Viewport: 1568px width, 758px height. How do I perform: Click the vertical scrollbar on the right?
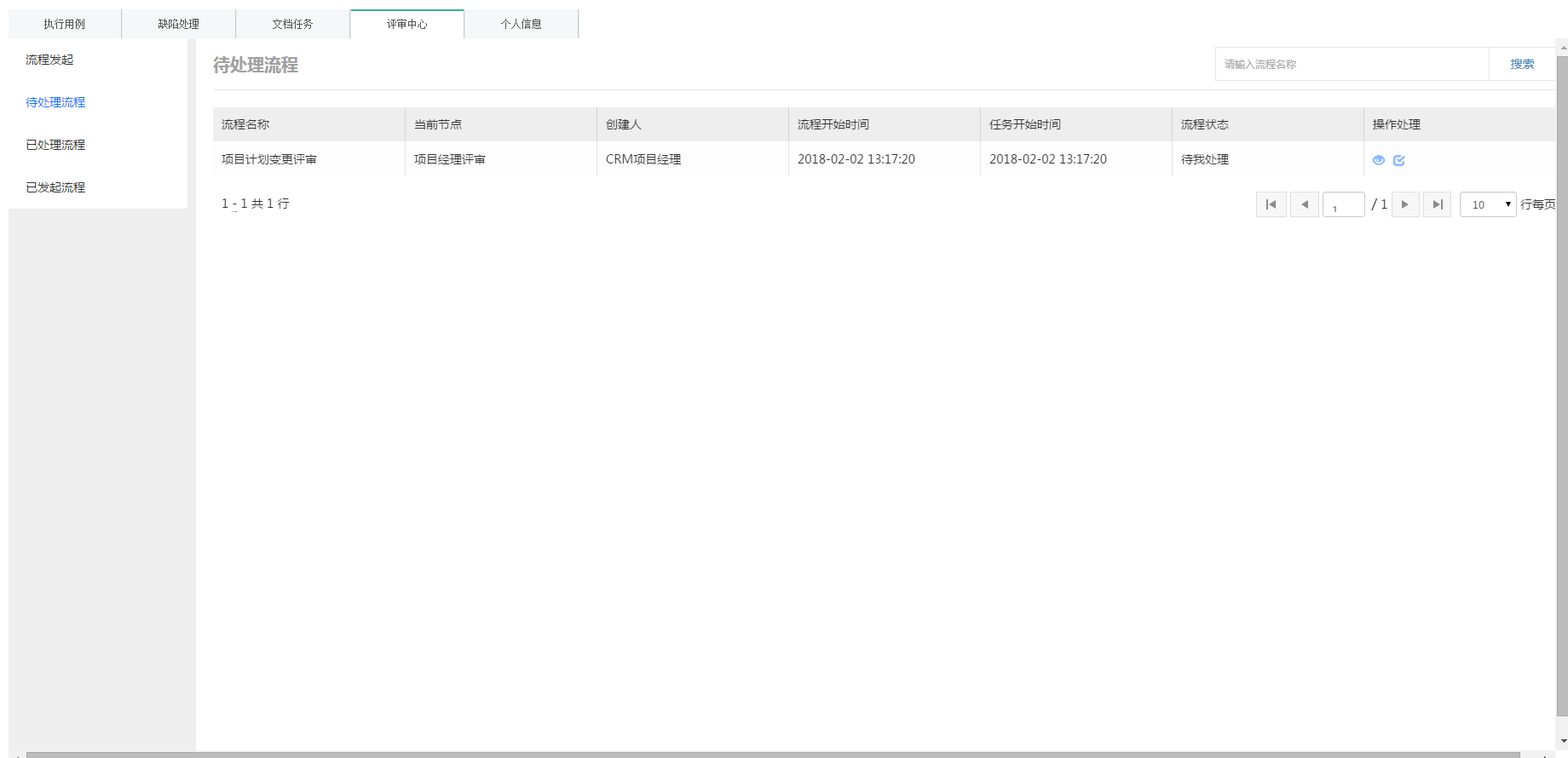1561,383
